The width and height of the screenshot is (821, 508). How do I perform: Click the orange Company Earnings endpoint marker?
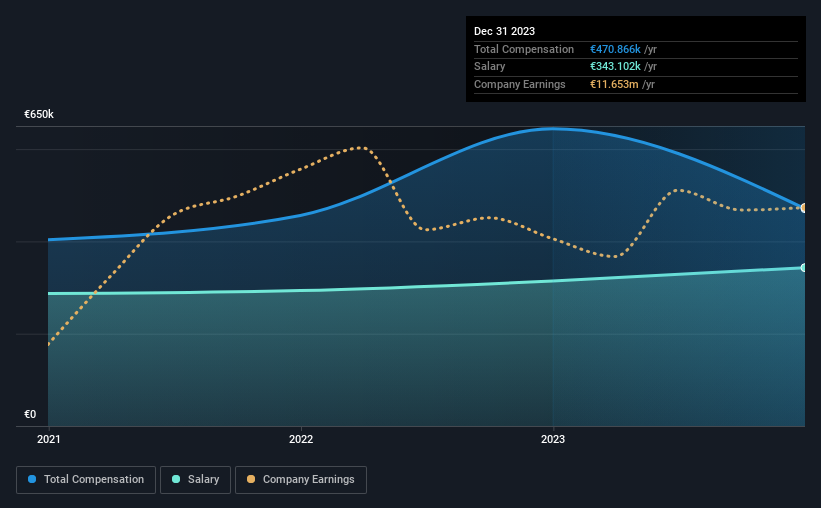(804, 208)
